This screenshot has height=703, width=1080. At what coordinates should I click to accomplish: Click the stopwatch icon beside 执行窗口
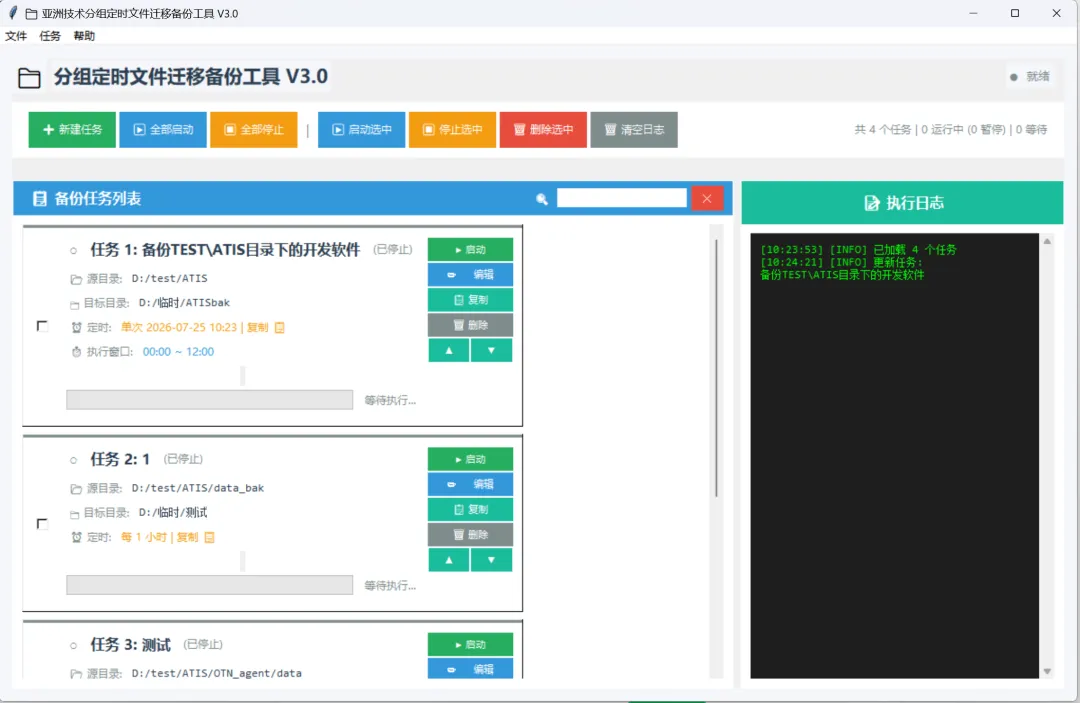(x=76, y=352)
